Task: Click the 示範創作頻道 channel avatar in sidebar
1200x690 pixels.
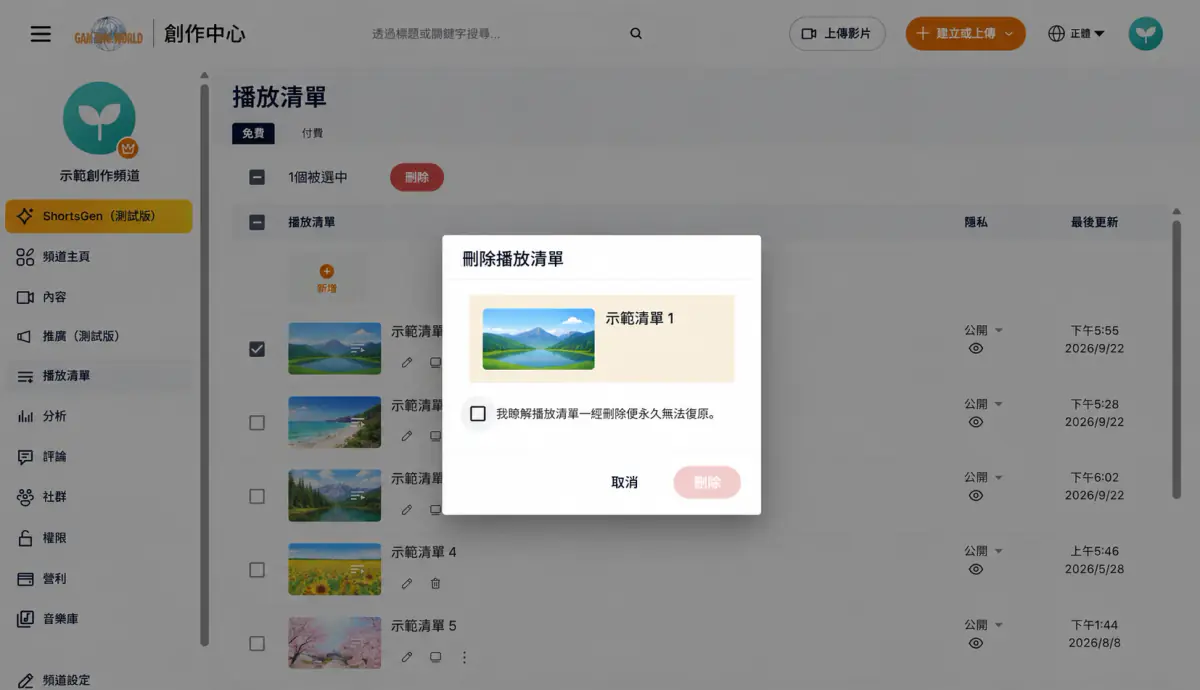Action: coord(99,118)
